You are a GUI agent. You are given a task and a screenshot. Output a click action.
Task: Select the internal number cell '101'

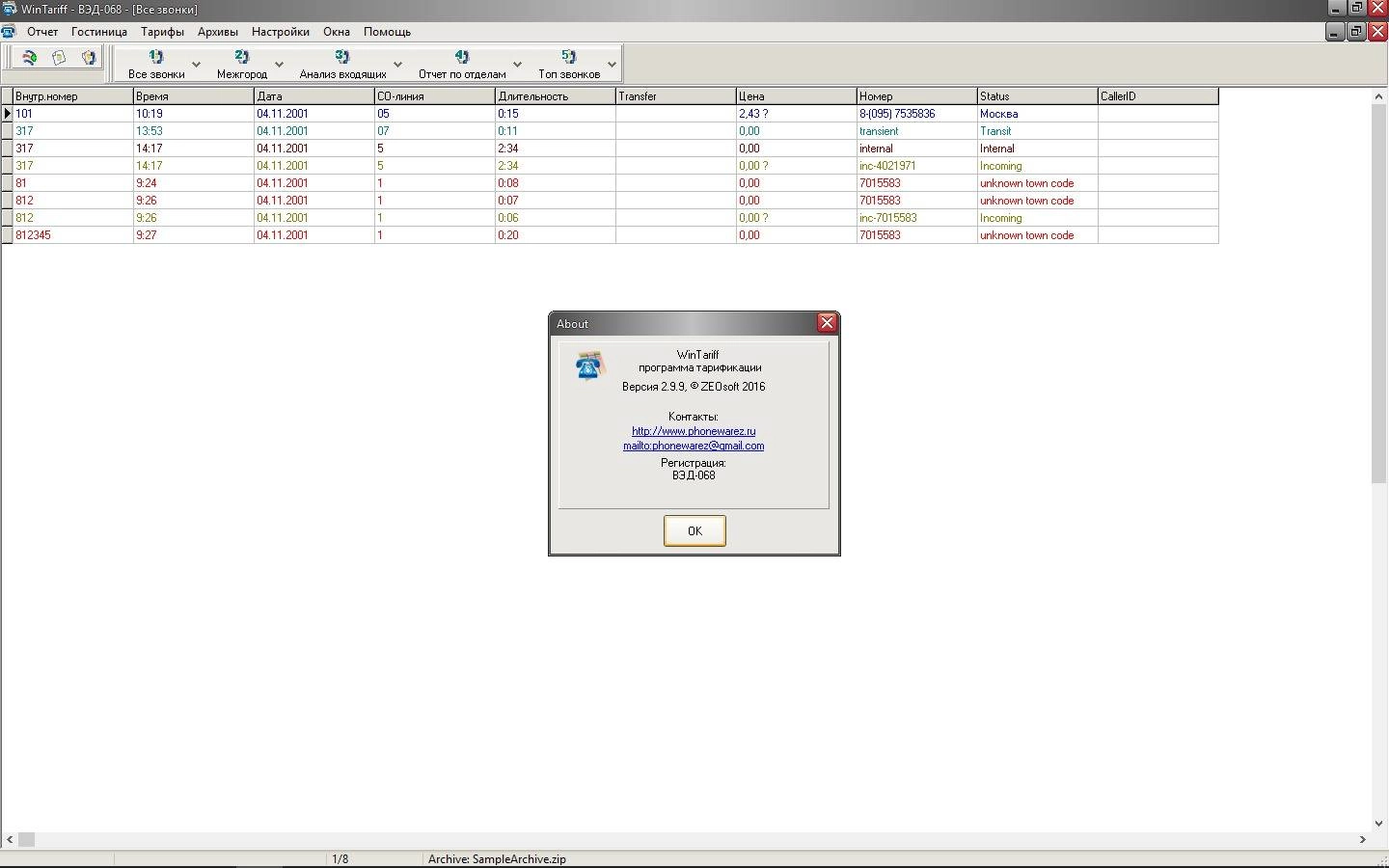tap(72, 114)
